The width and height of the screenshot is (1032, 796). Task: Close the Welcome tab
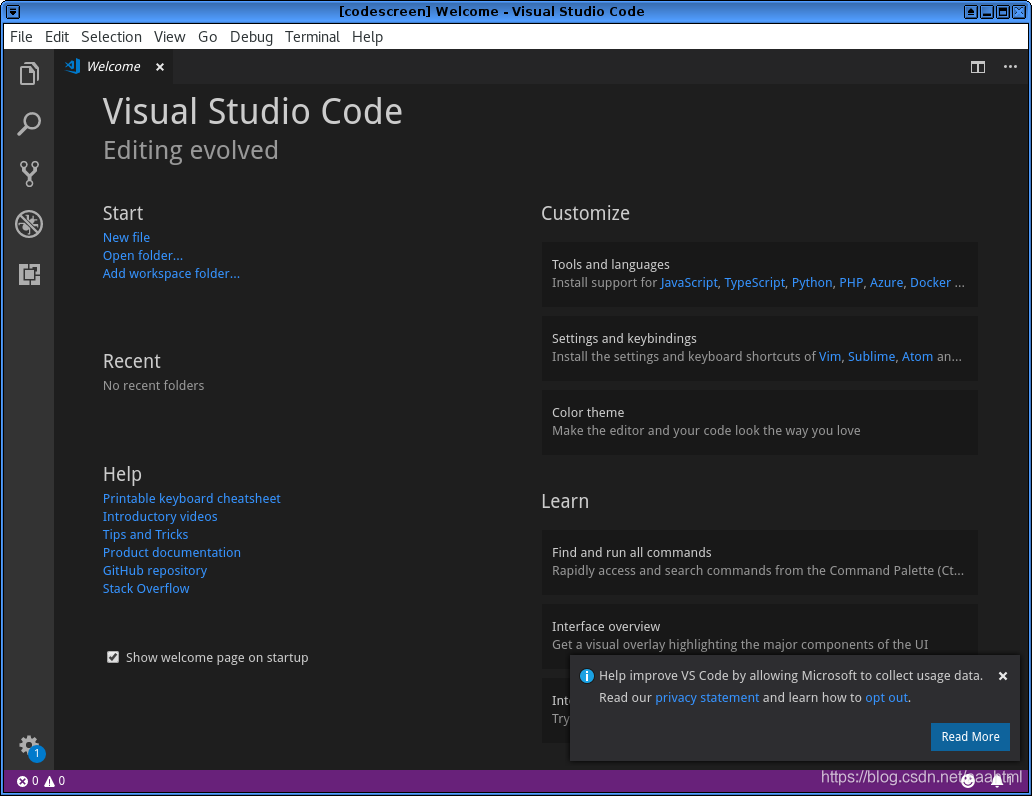(160, 67)
